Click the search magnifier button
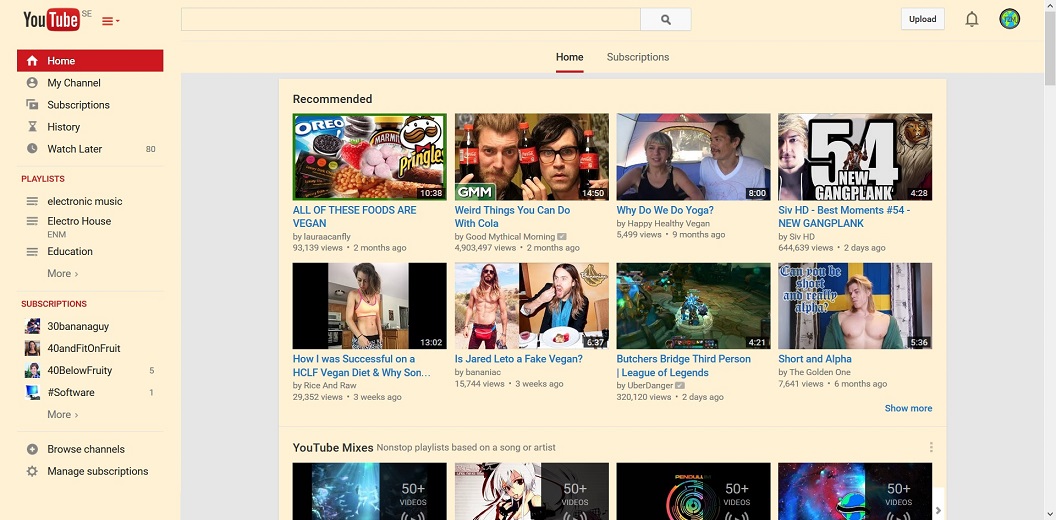The image size is (1056, 520). click(665, 20)
